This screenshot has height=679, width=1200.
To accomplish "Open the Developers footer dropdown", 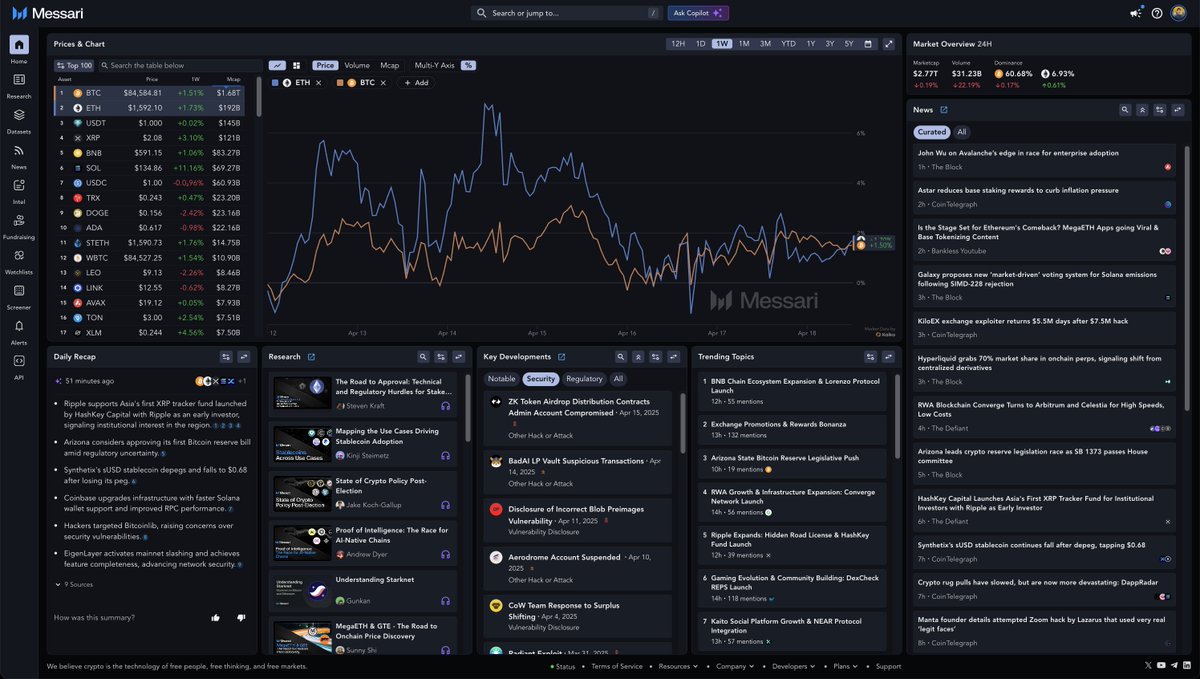I will pos(793,666).
